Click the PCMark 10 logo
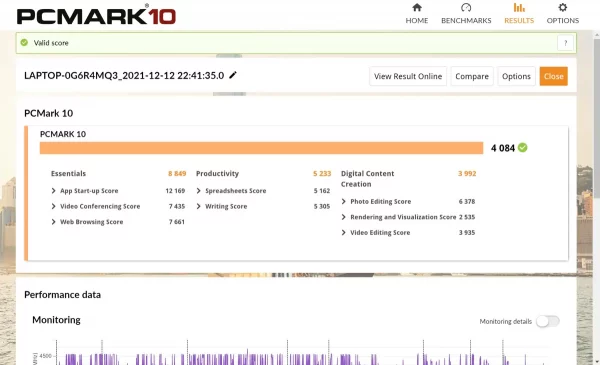This screenshot has width=600, height=365. pyautogui.click(x=96, y=15)
